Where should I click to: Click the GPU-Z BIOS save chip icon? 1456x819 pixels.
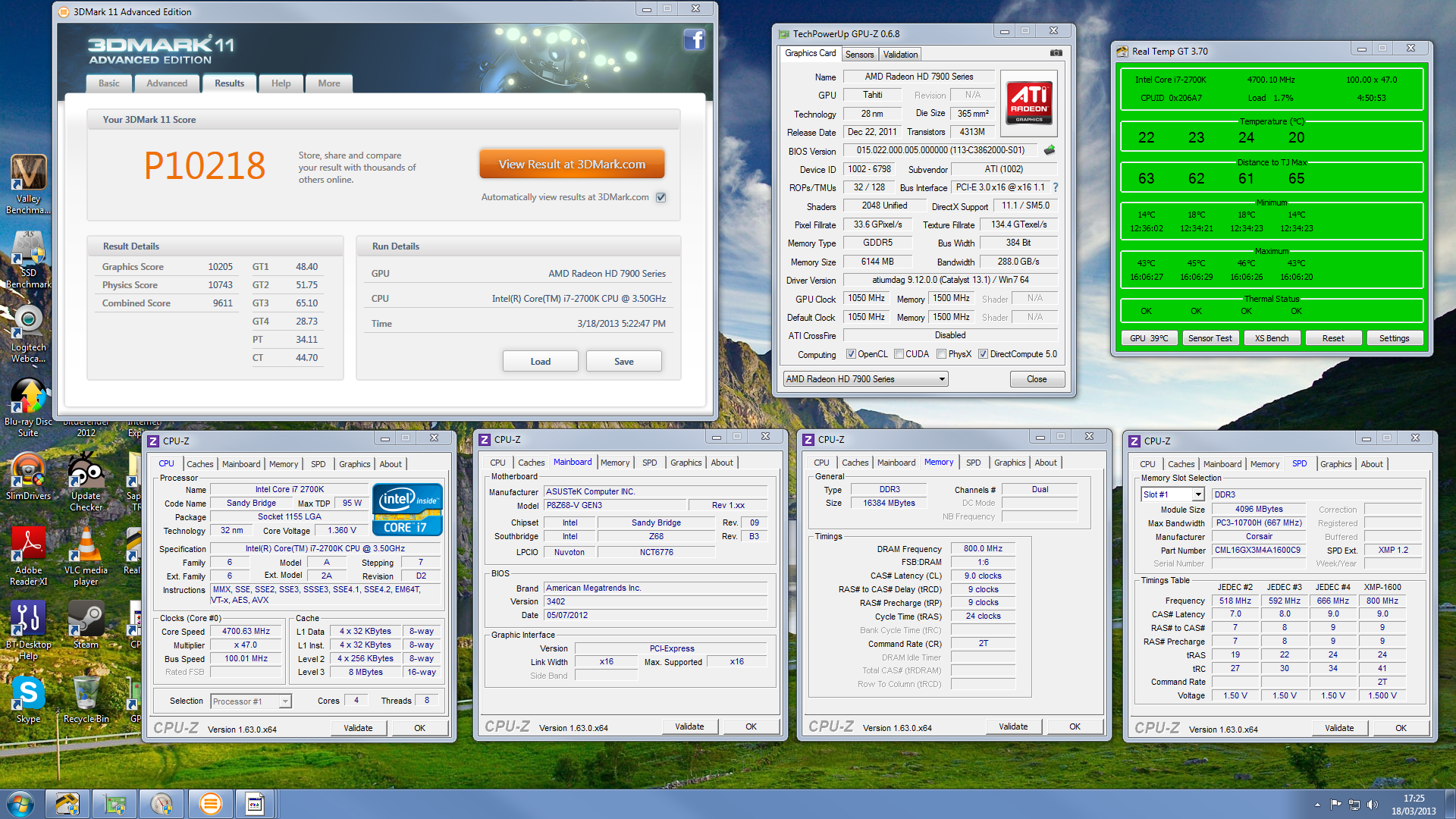[1050, 150]
